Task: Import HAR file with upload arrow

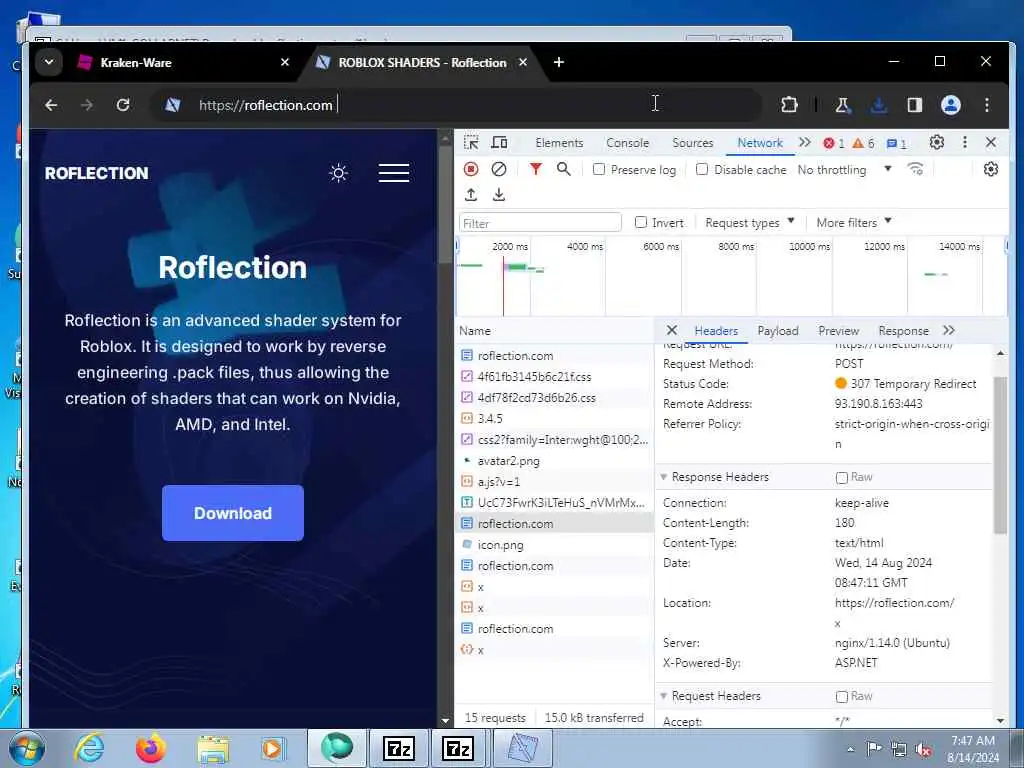Action: (471, 195)
